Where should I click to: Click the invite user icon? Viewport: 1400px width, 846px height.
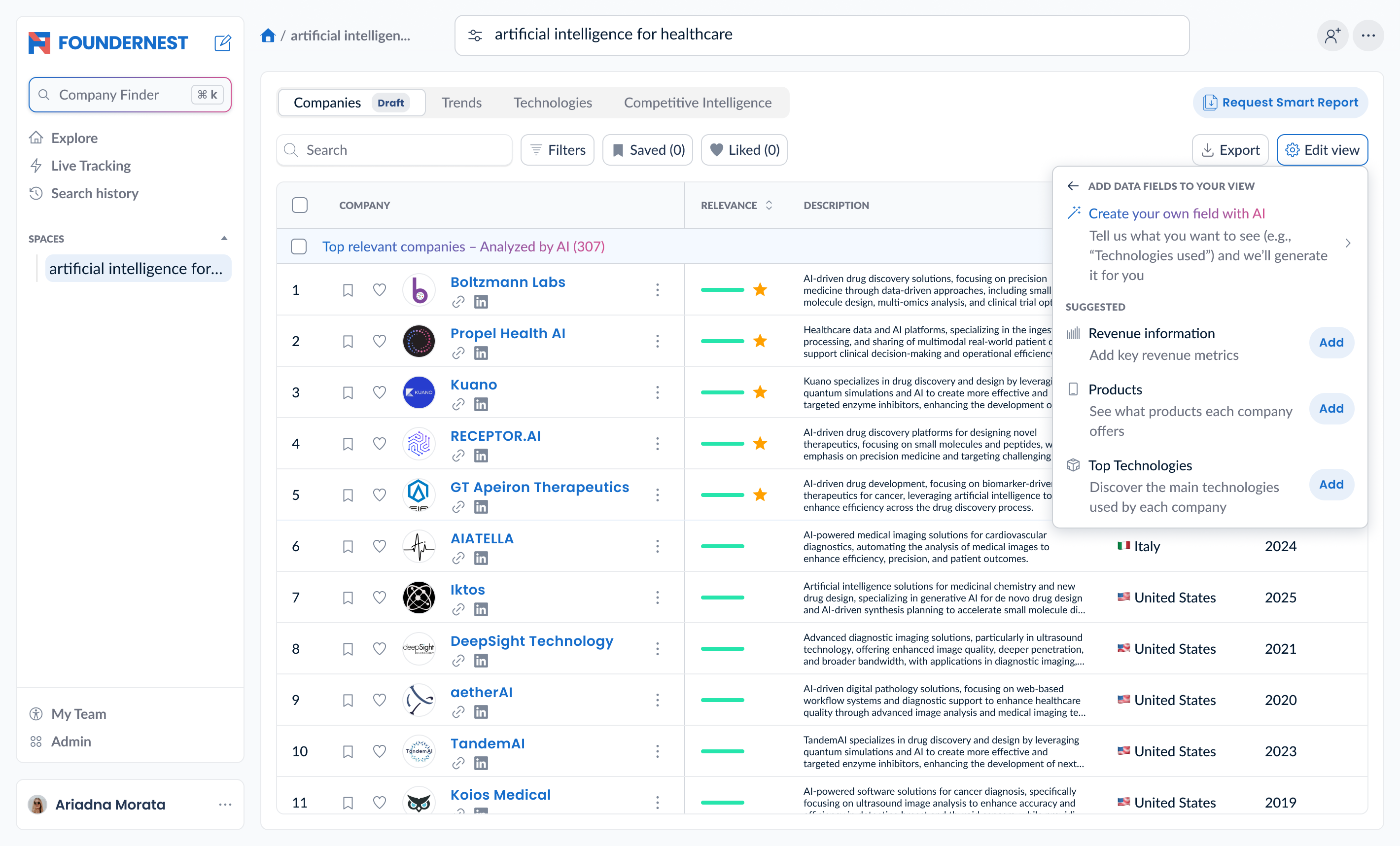1332,36
